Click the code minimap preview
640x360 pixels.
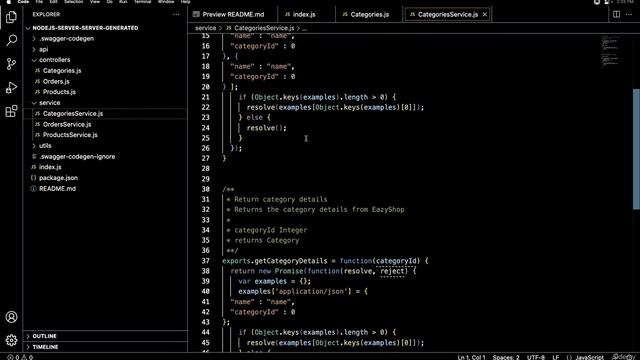point(610,51)
